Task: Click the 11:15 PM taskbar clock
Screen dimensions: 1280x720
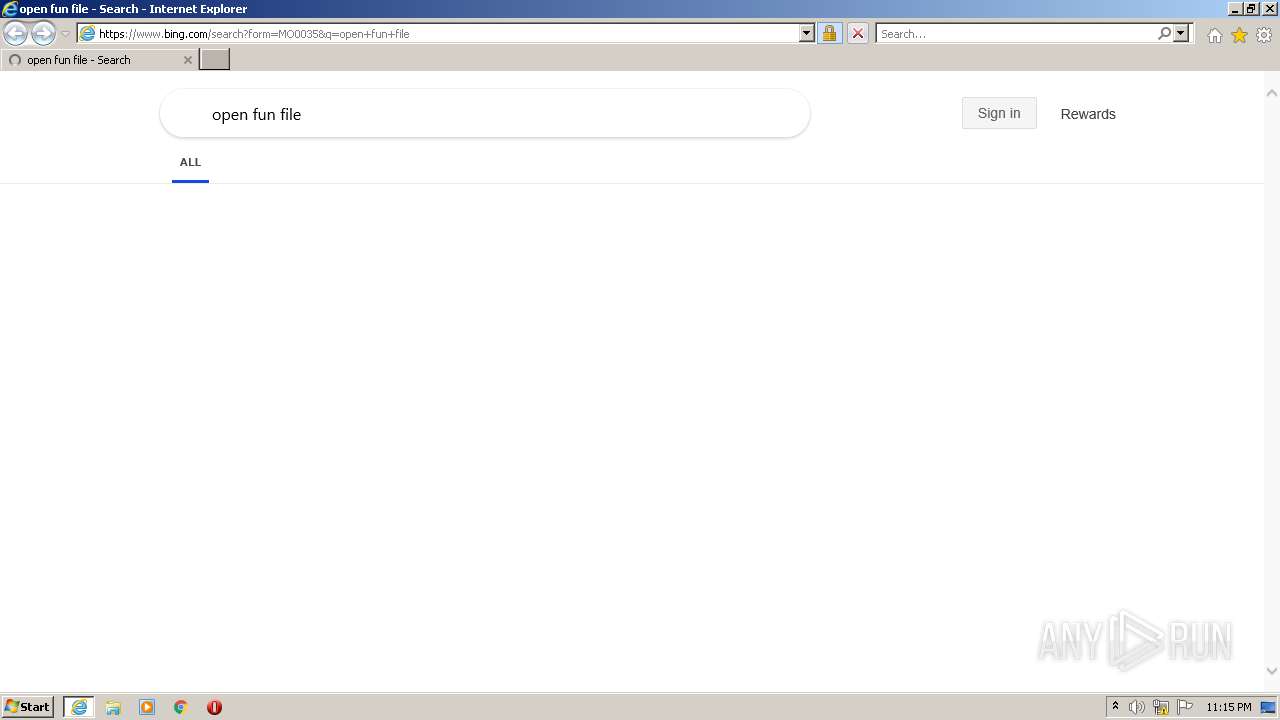Action: 1229,707
